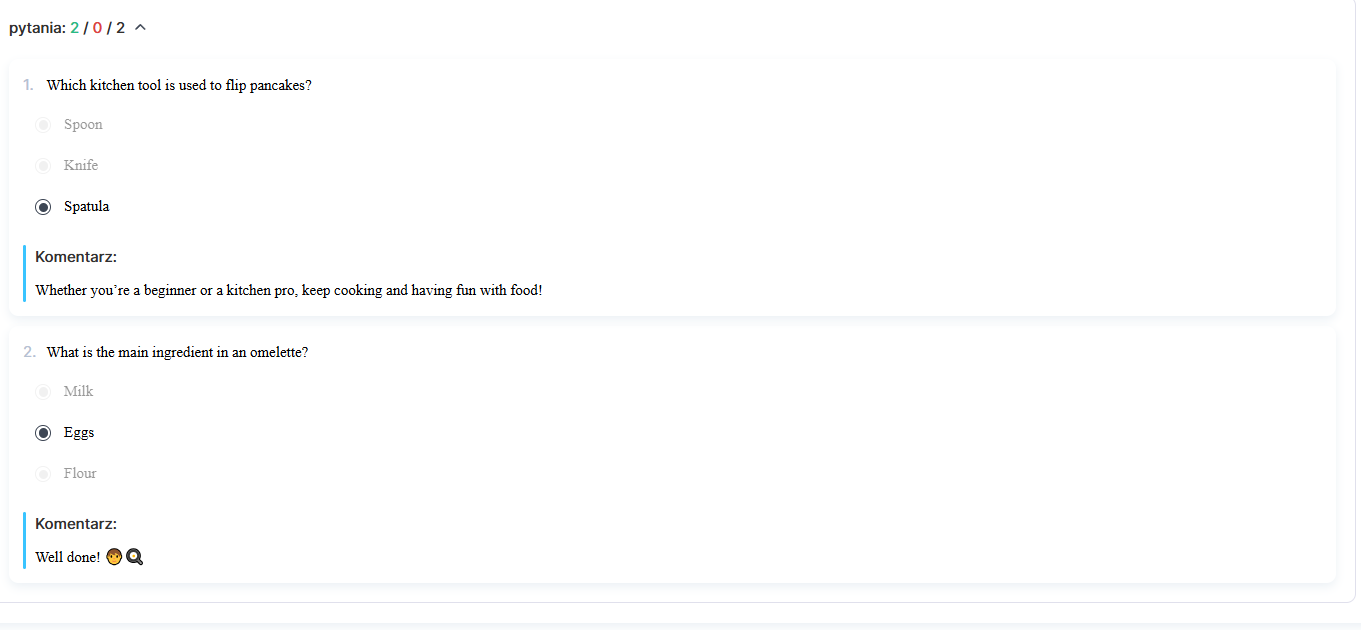Collapse the pytania section chevron

tap(140, 28)
